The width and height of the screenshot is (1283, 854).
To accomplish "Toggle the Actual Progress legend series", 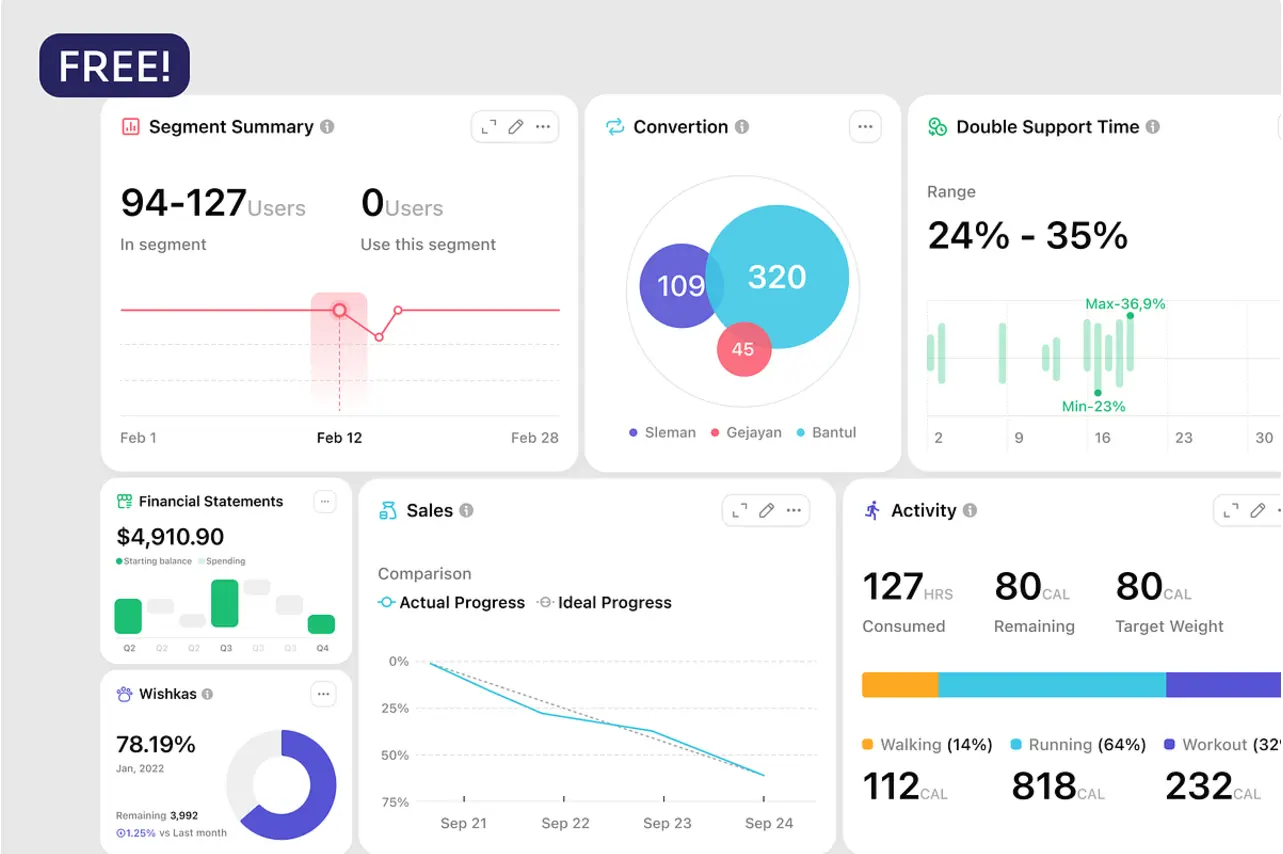I will coord(451,603).
